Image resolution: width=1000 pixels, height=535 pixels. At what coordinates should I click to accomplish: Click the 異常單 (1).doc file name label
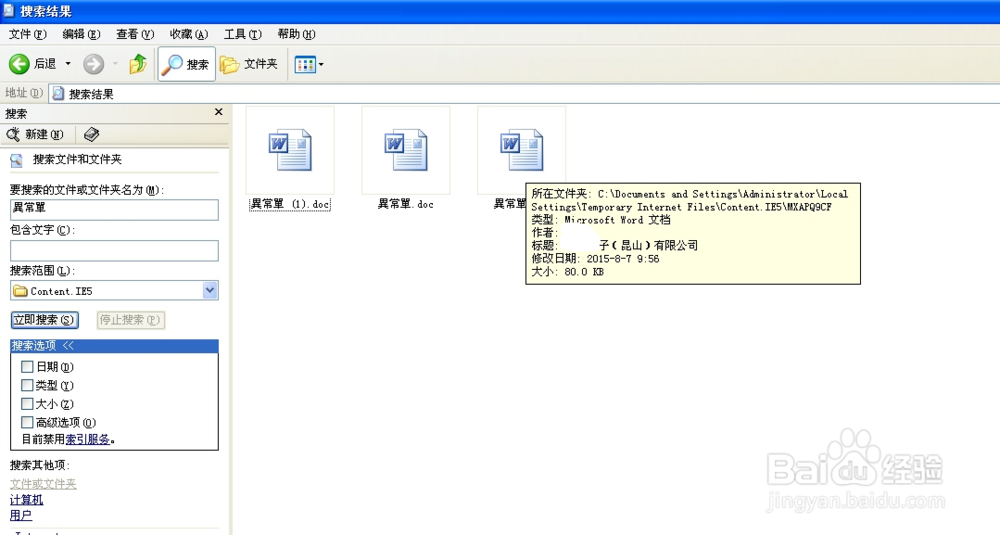pyautogui.click(x=290, y=204)
